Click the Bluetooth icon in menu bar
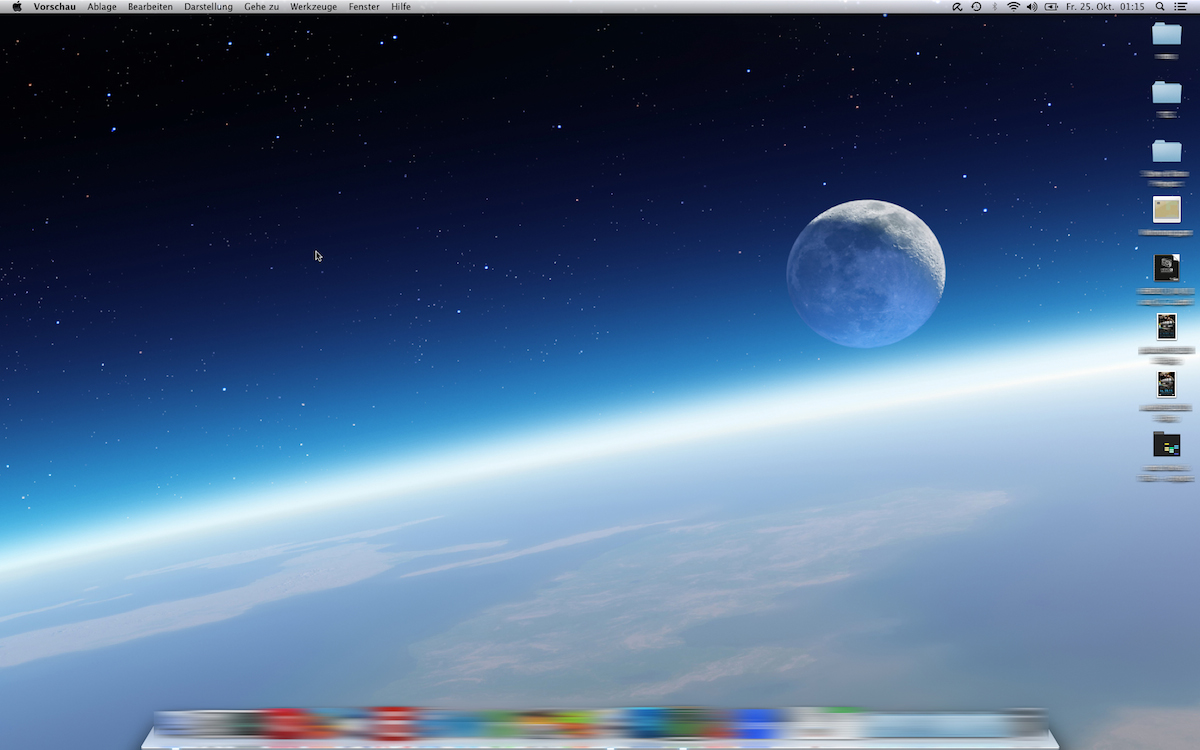1200x750 pixels. 995,7
